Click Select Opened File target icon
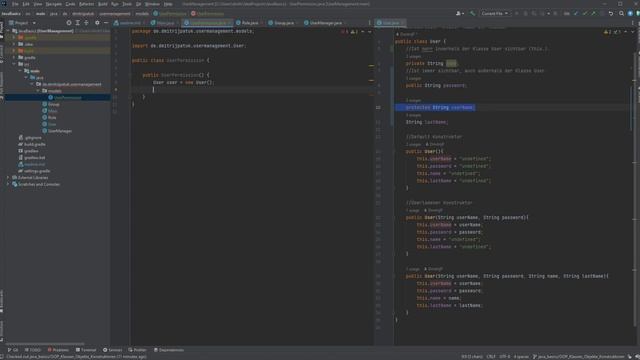The height and width of the screenshot is (360, 640). pos(69,23)
